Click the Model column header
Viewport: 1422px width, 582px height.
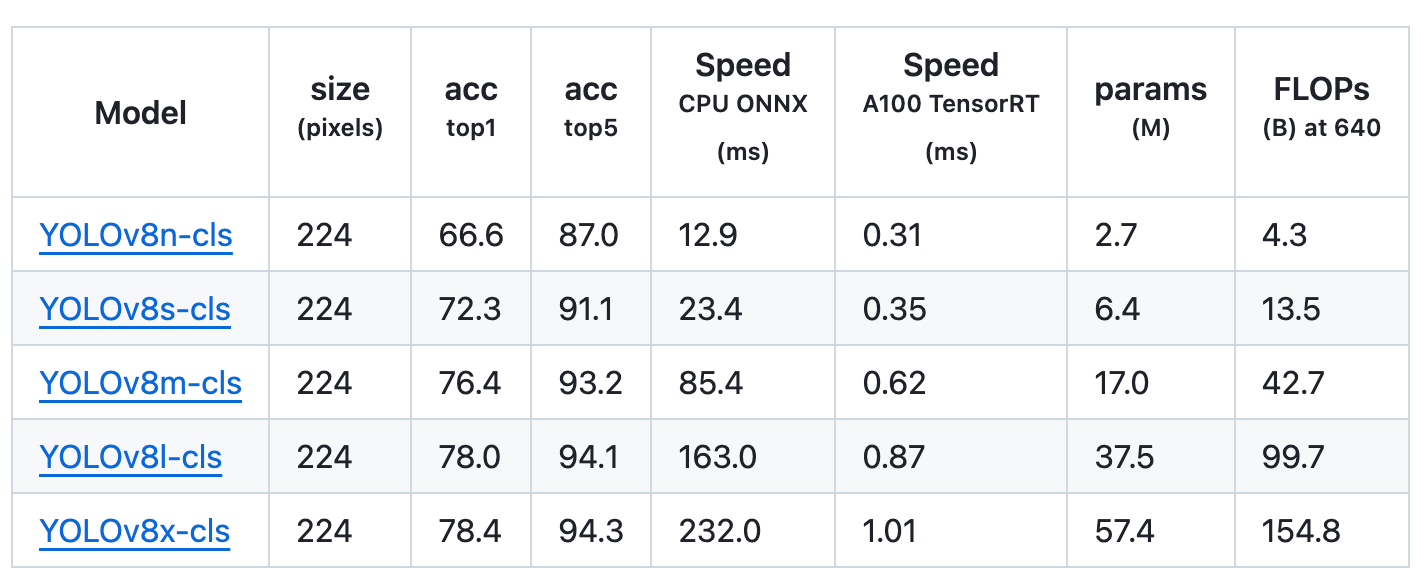coord(141,113)
